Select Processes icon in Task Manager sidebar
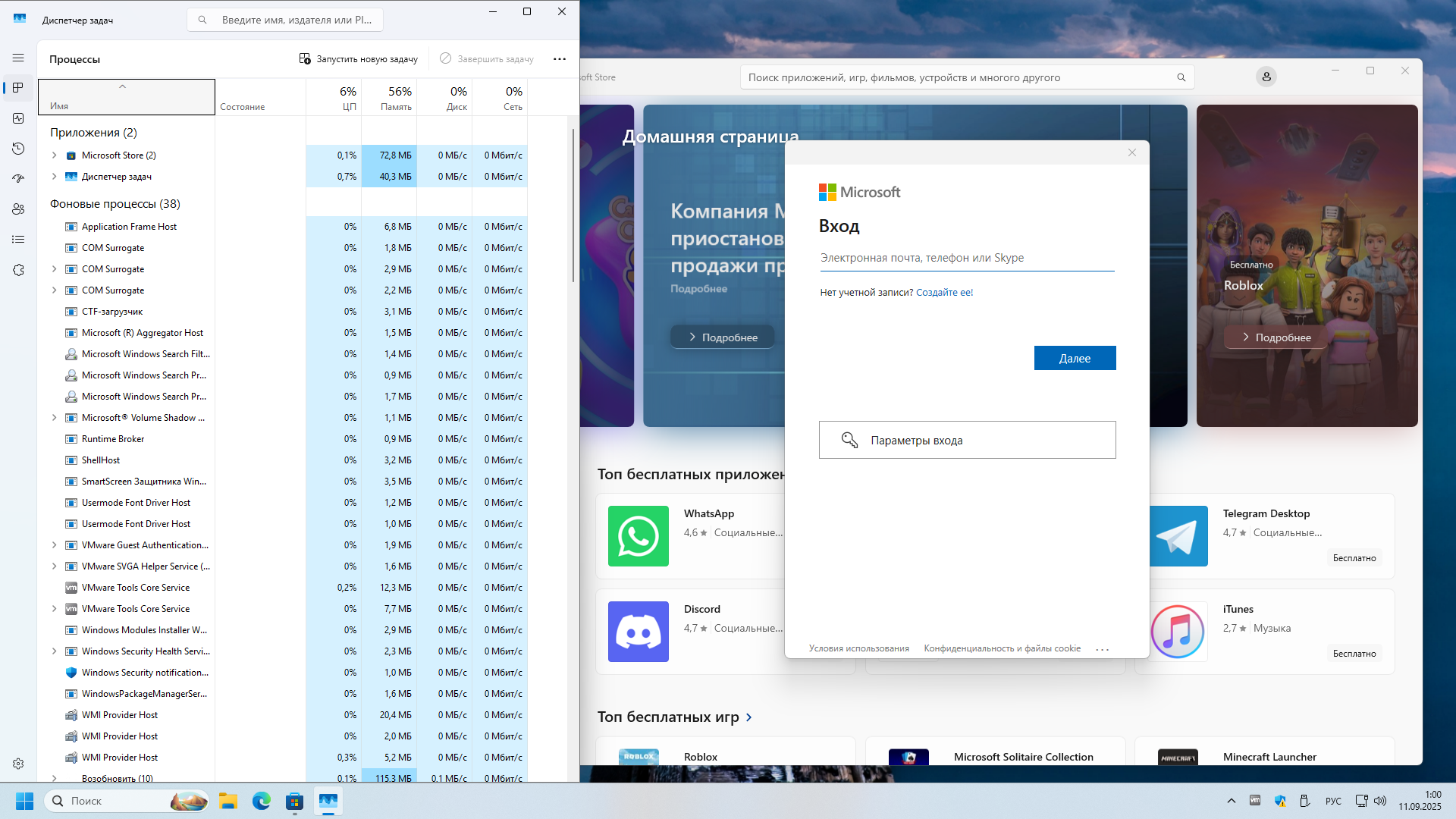This screenshot has height=819, width=1456. pyautogui.click(x=18, y=88)
